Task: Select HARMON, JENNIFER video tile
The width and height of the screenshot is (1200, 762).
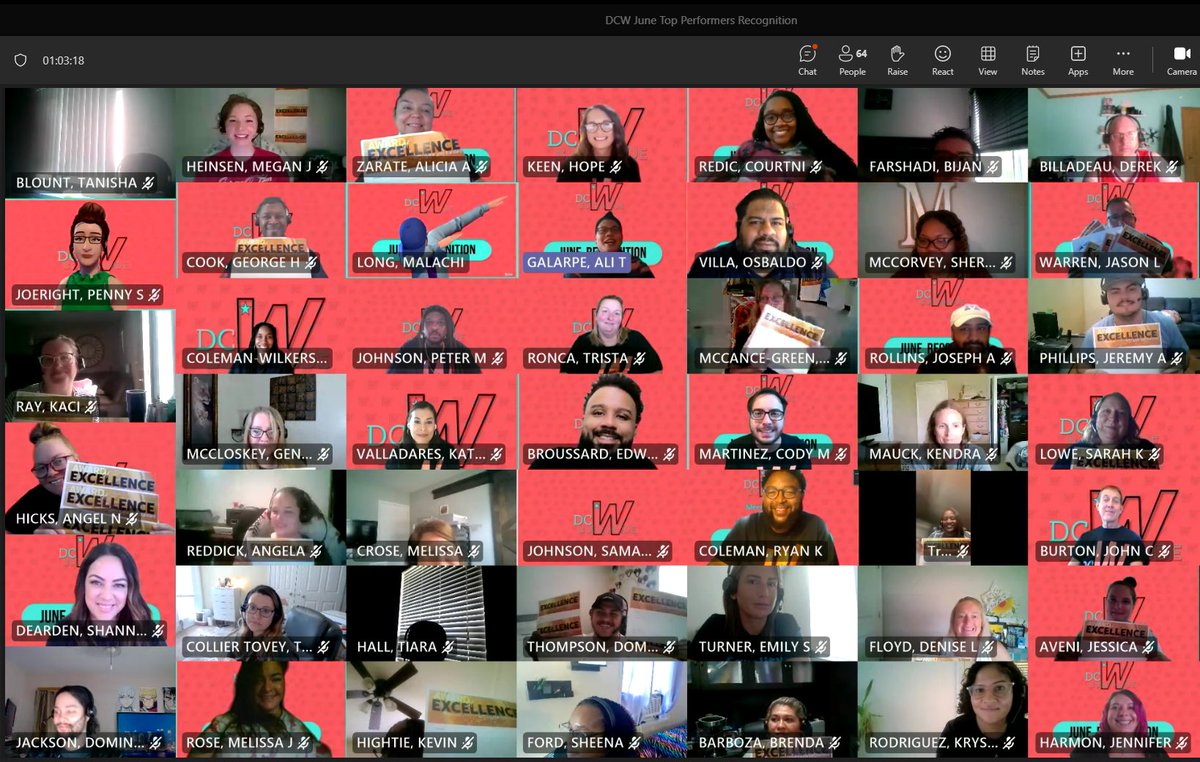Action: [1113, 708]
